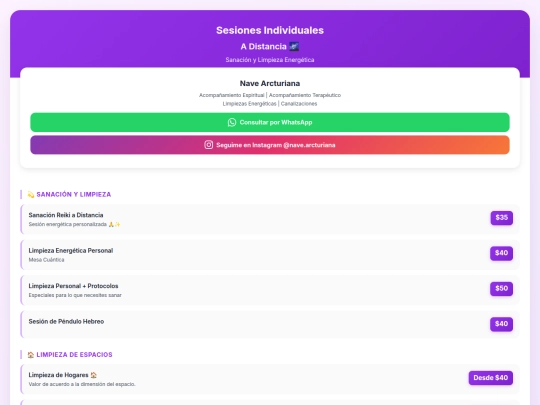Click the house emoji before Limpieza de Espacios
This screenshot has height=405, width=540.
[31, 355]
